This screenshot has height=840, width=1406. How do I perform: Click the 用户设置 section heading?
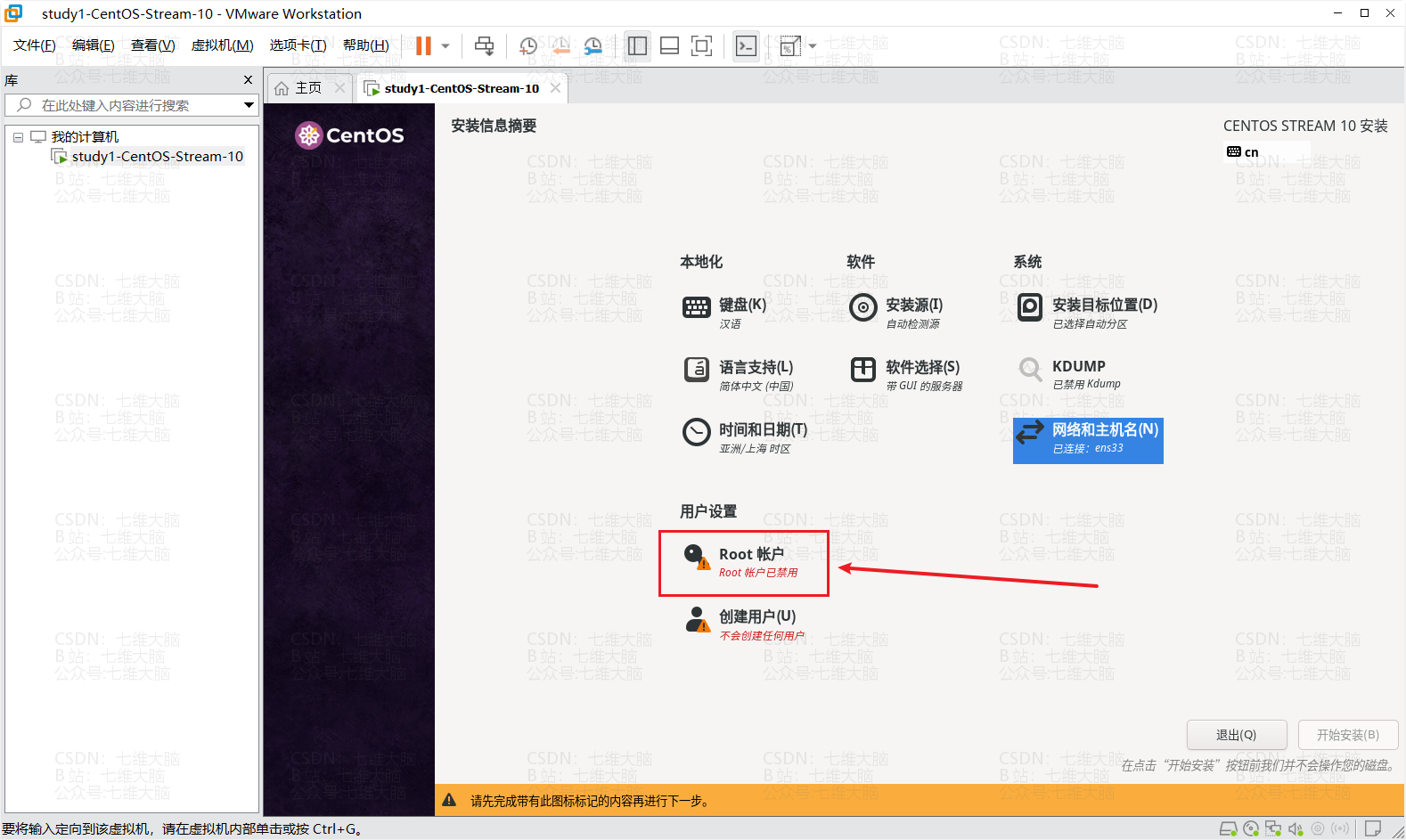point(708,511)
